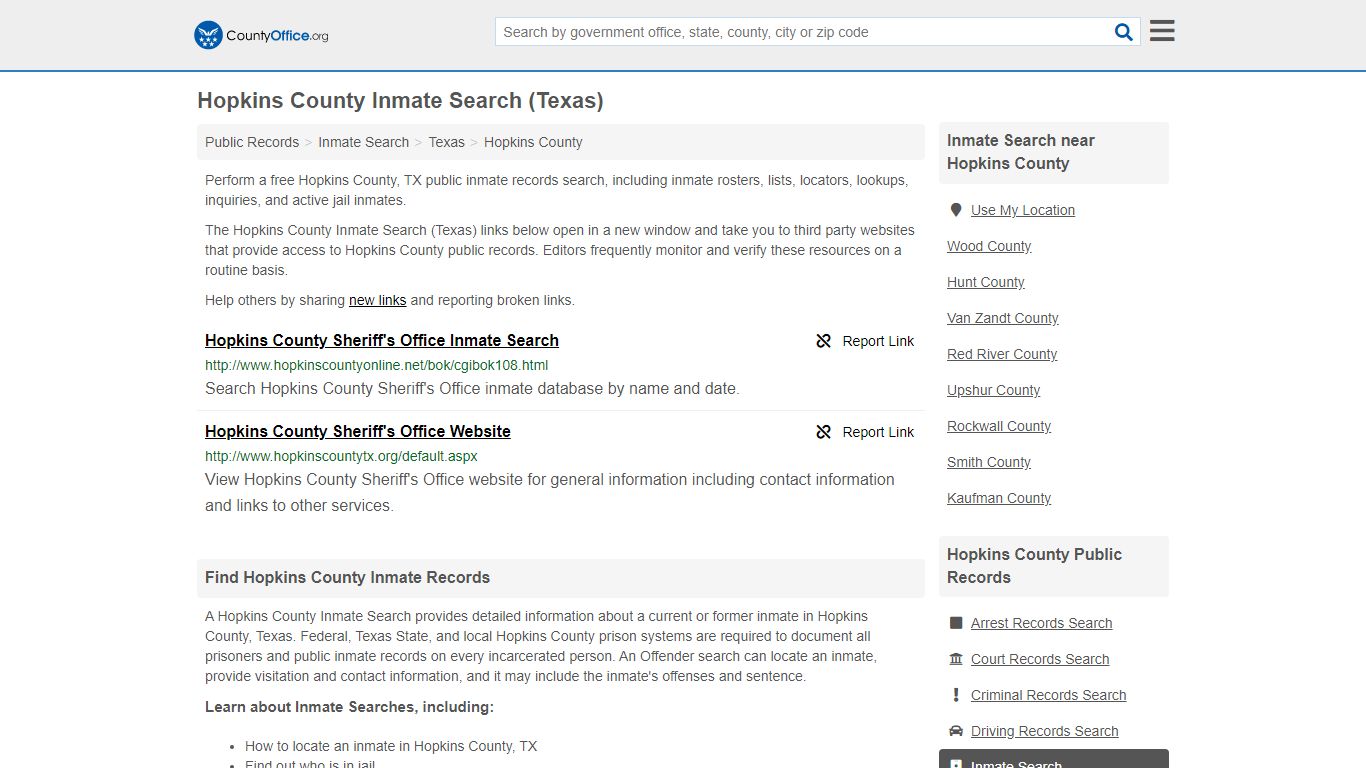
Task: Open Rockwall County inmate search
Action: (x=999, y=426)
